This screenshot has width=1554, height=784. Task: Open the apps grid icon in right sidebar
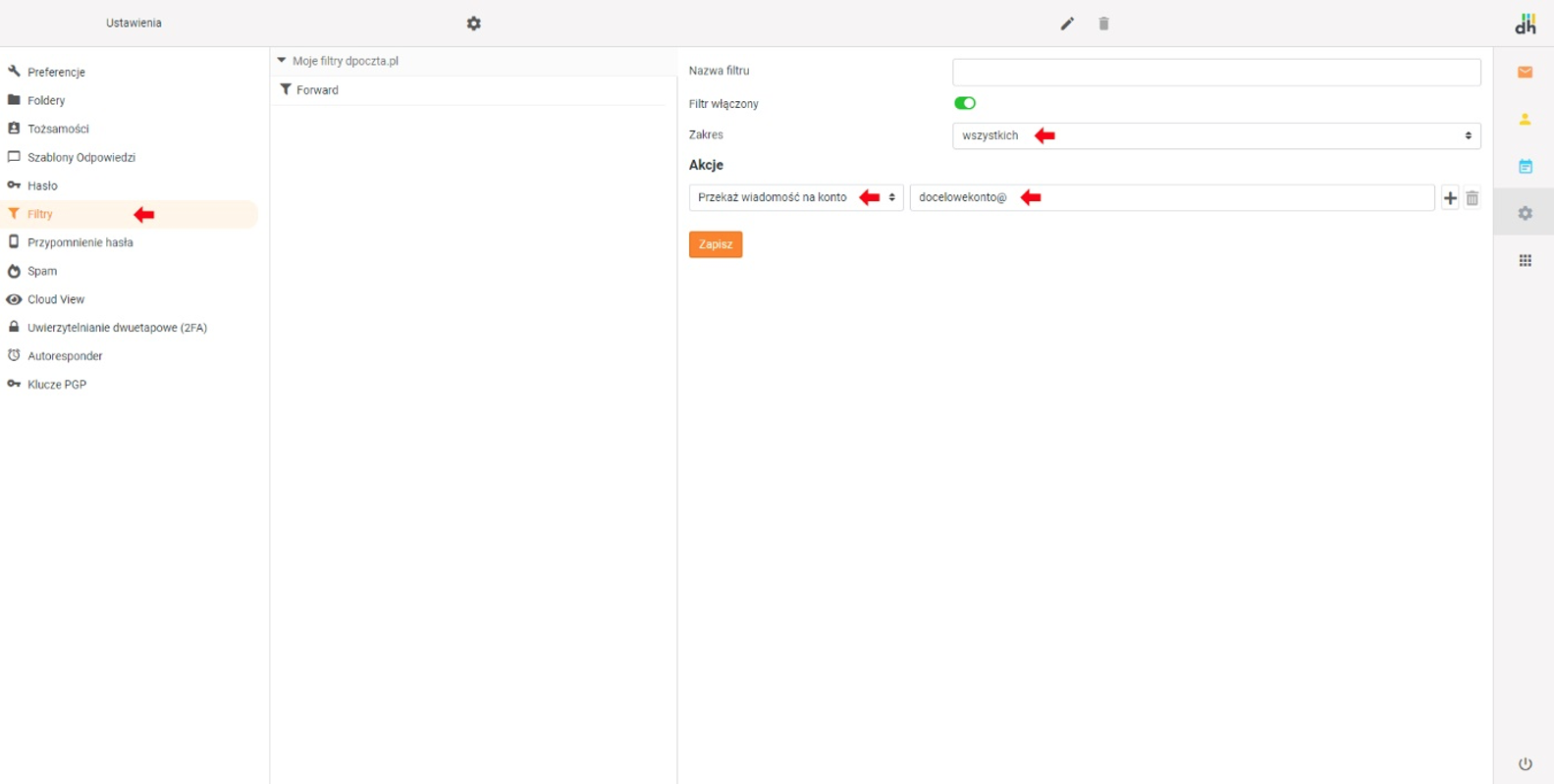(x=1525, y=260)
